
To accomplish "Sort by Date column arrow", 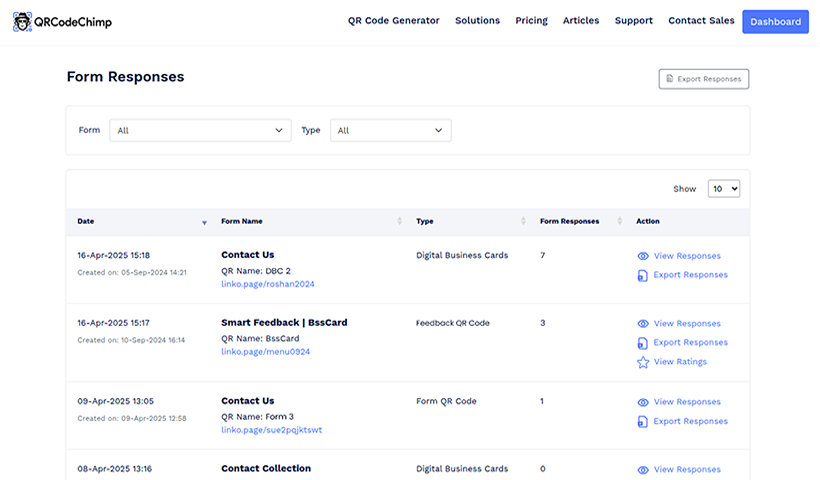I will 204,222.
